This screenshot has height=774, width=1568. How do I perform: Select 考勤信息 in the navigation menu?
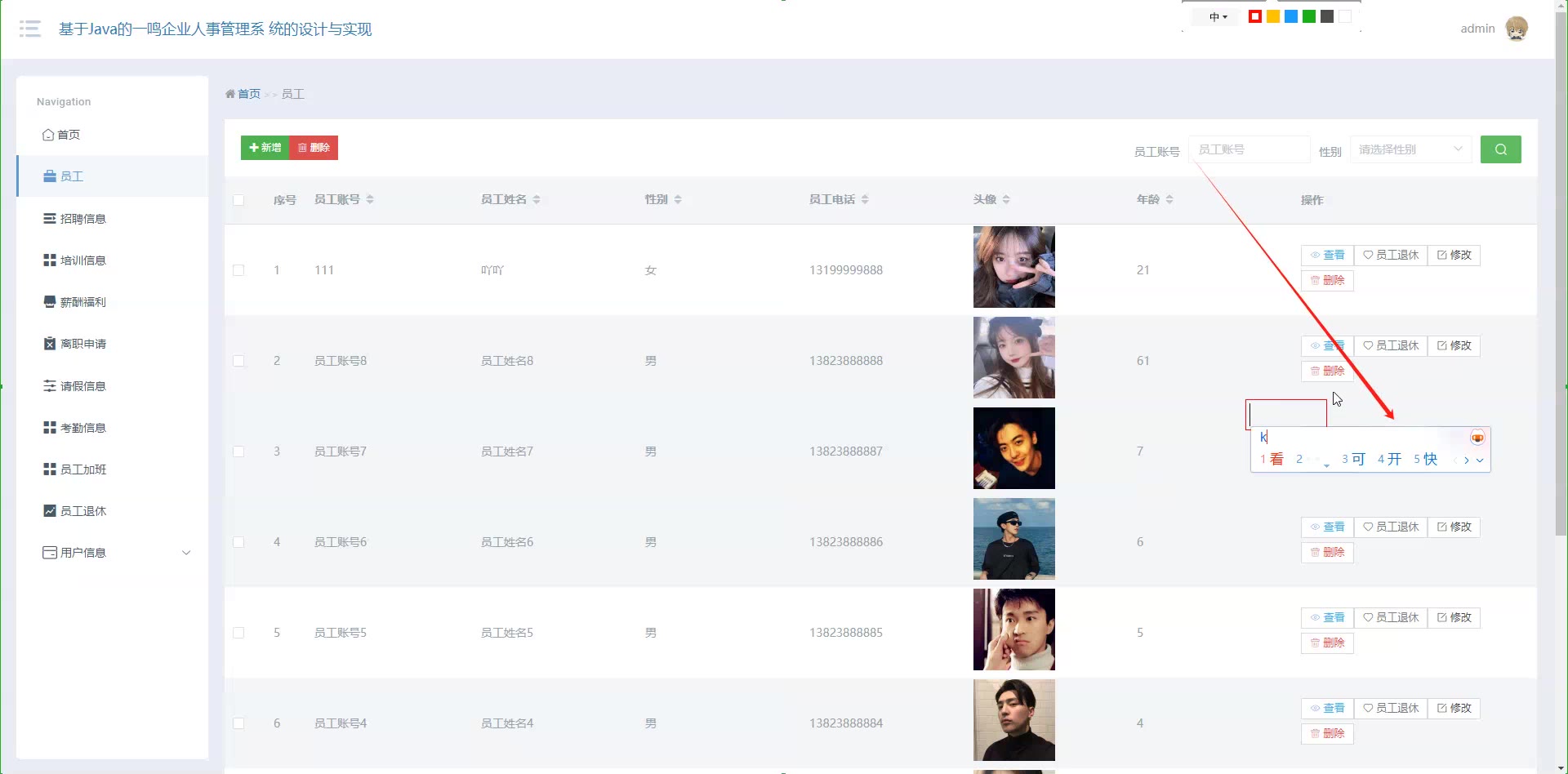[82, 428]
